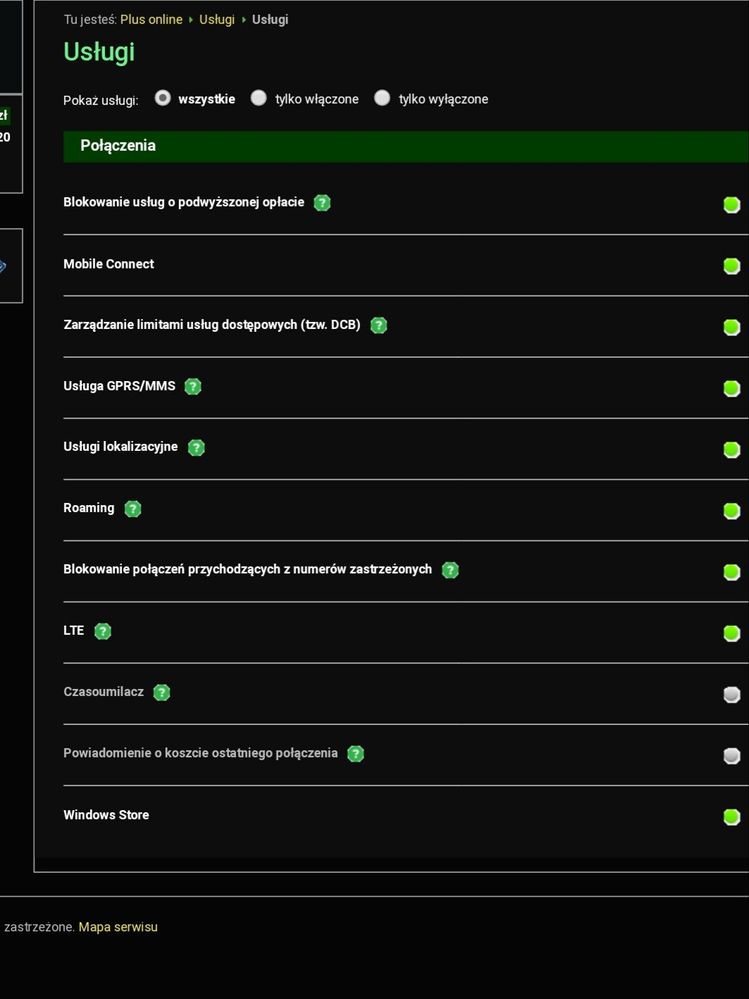The image size is (749, 999).
Task: Open the Mapa serwisu link
Action: point(118,927)
